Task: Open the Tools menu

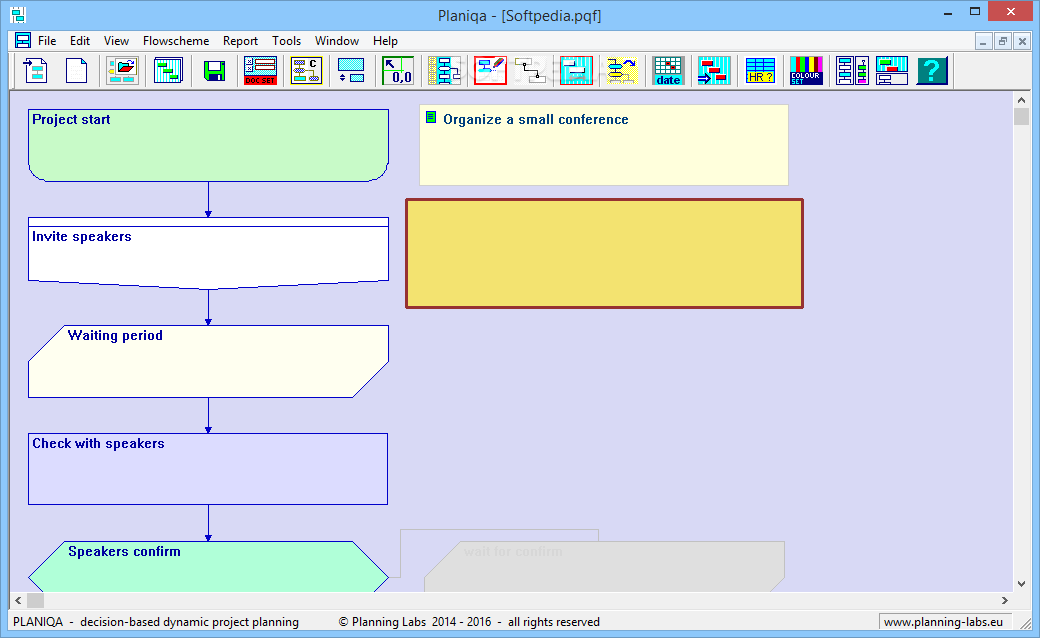Action: (x=287, y=40)
